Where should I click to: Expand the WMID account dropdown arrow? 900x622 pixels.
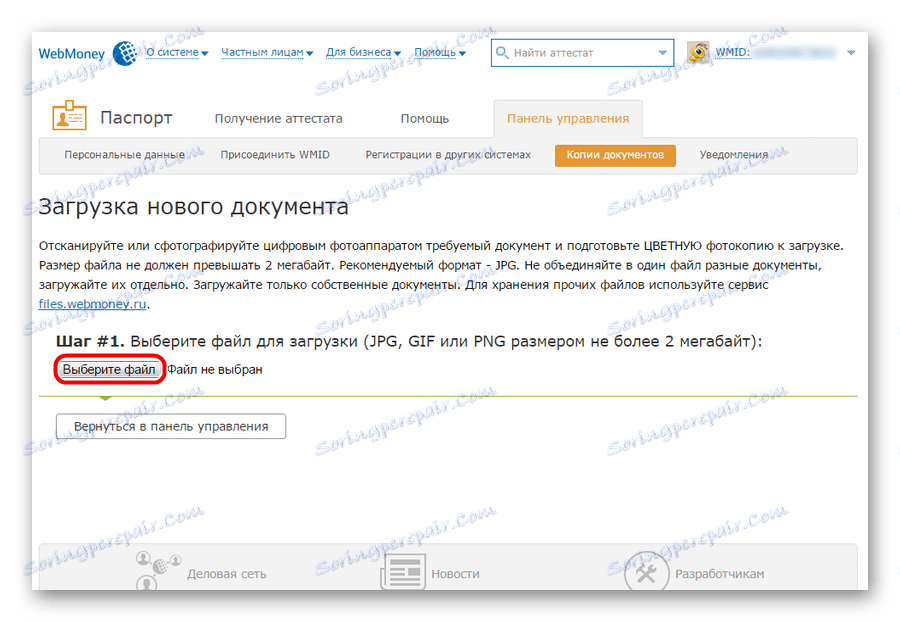point(851,53)
